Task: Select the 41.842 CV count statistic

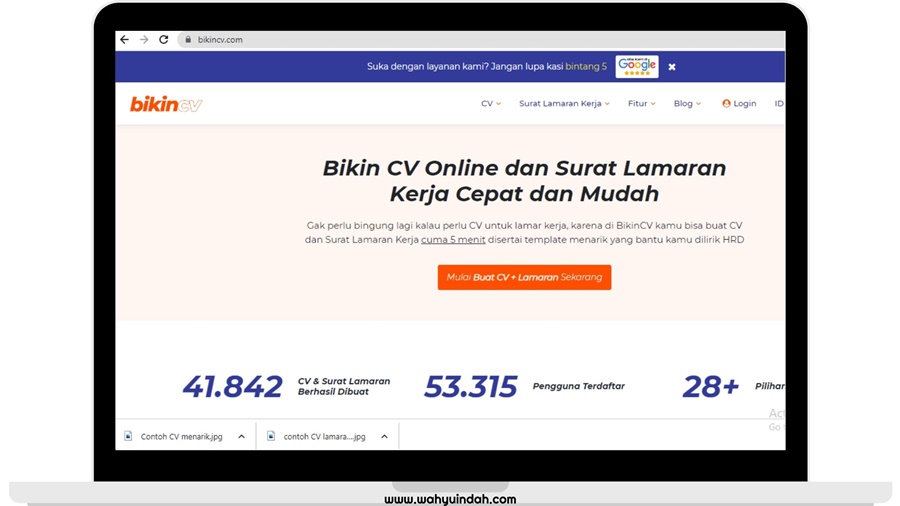Action: (x=232, y=387)
